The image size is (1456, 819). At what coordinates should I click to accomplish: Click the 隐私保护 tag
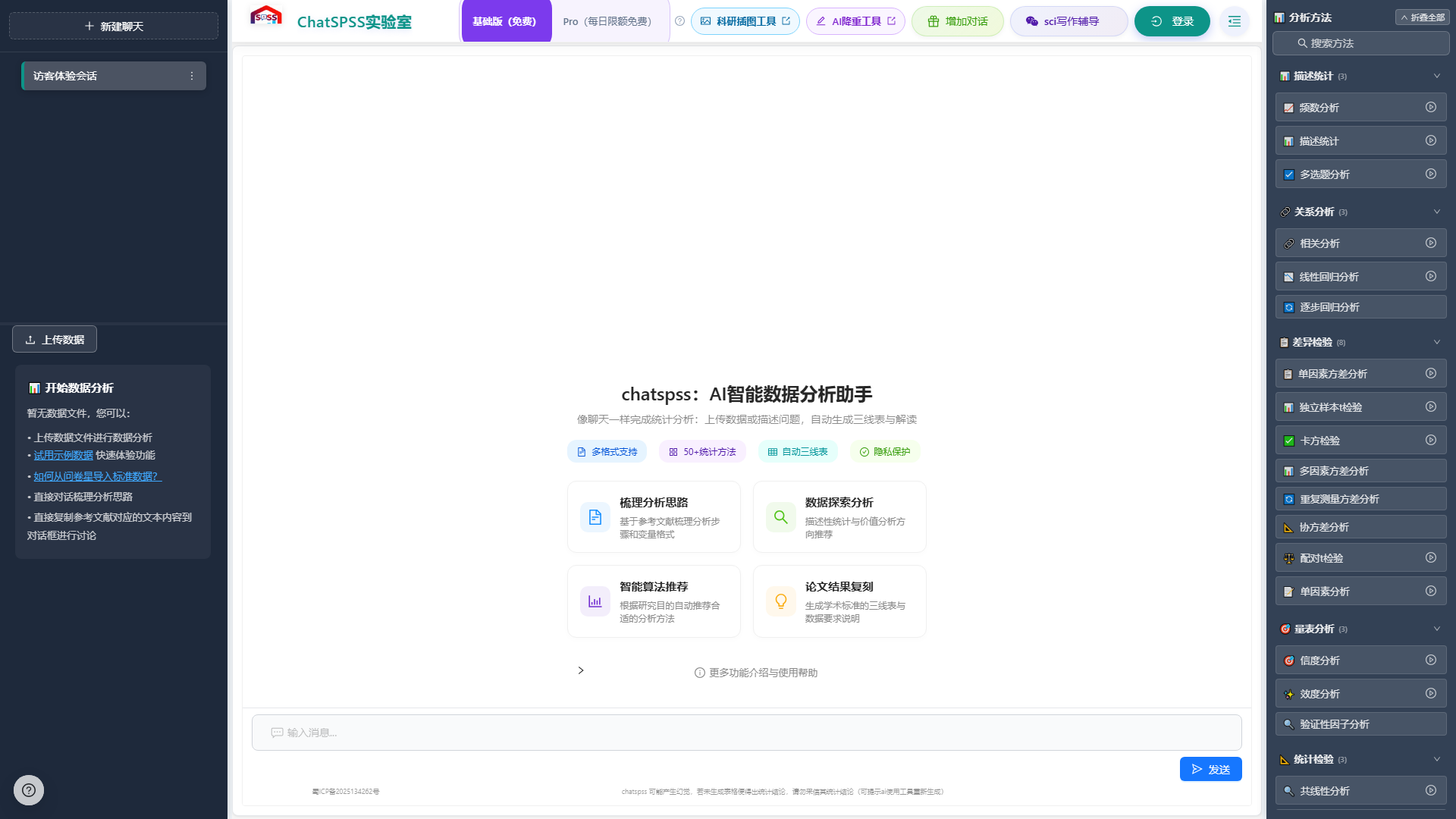[x=884, y=451]
